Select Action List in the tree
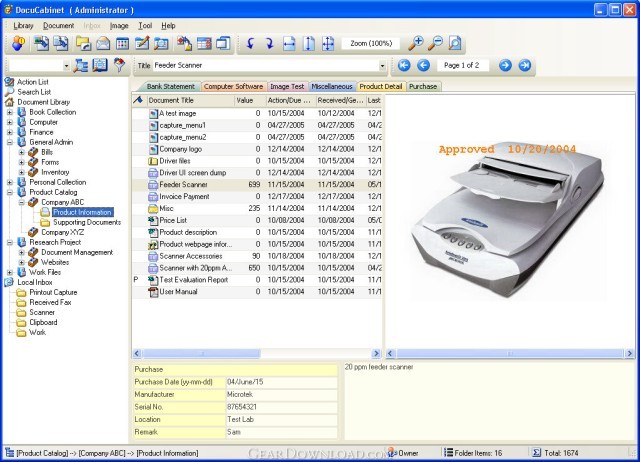This screenshot has width=640, height=462. point(33,82)
